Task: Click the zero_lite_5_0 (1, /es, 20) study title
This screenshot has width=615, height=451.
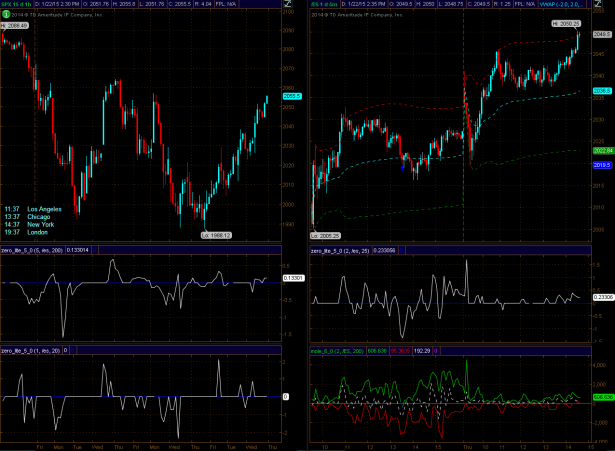Action: 31,350
